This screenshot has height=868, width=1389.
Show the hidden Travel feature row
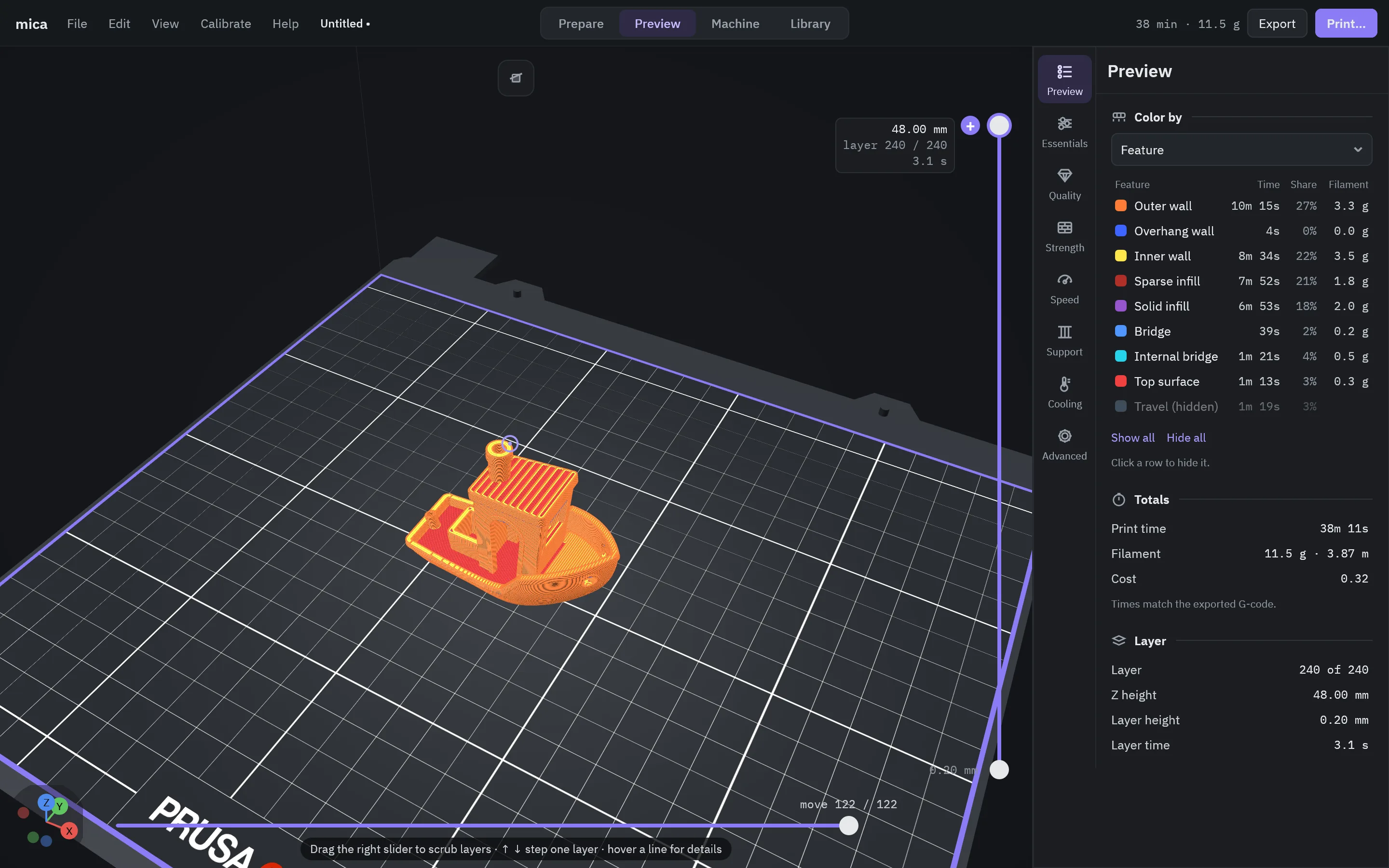click(1241, 407)
